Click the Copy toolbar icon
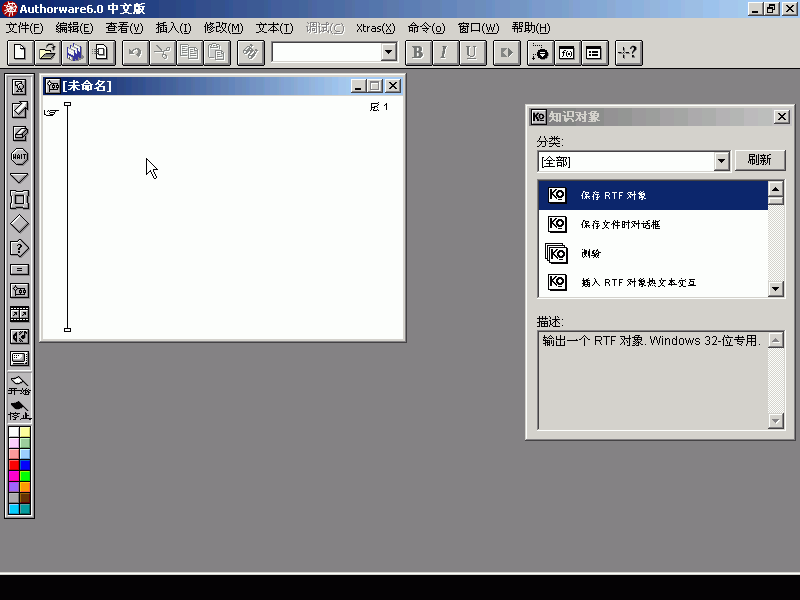The image size is (800, 600). coord(189,53)
